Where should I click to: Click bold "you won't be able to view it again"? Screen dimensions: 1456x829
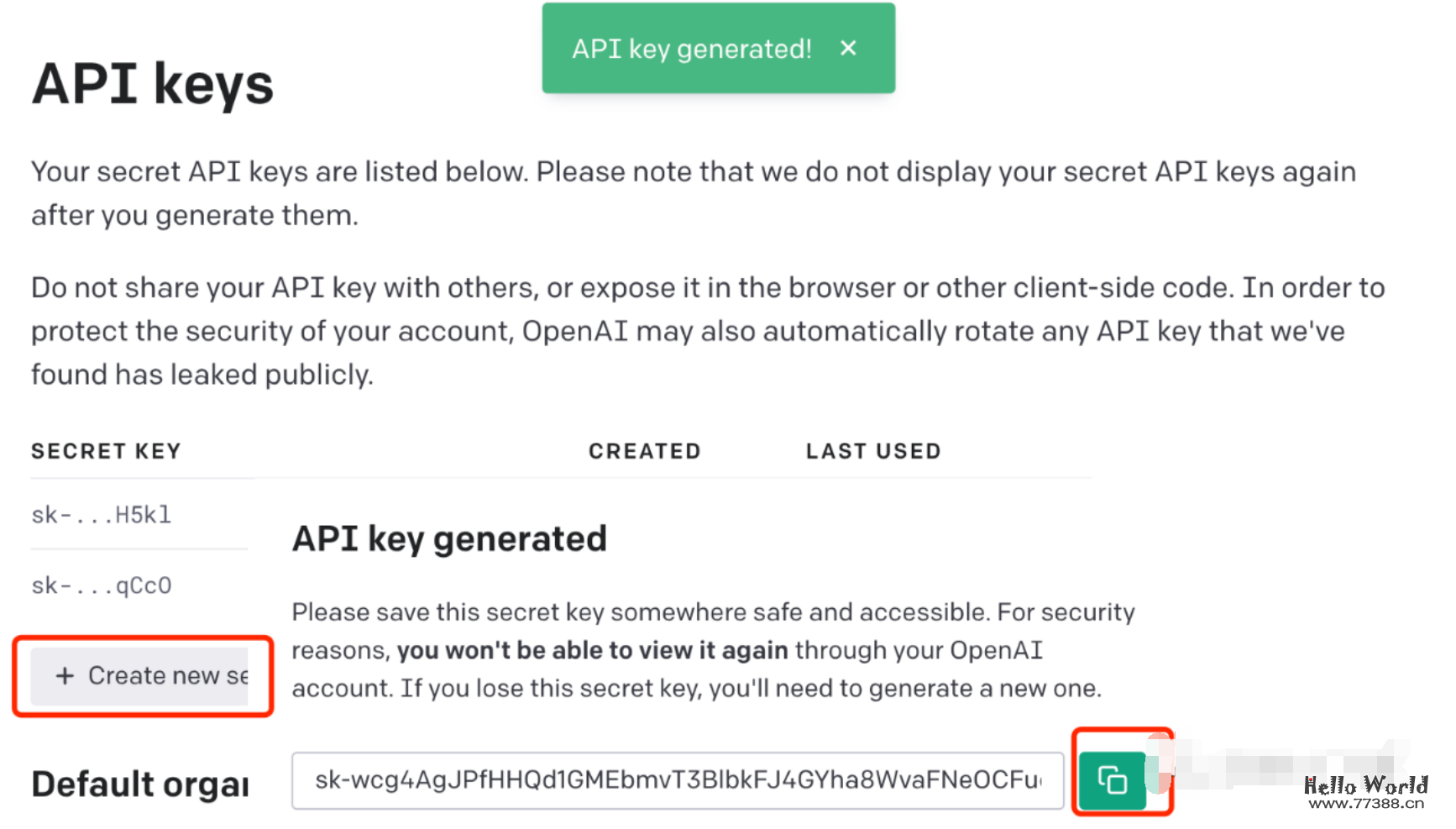(x=592, y=651)
